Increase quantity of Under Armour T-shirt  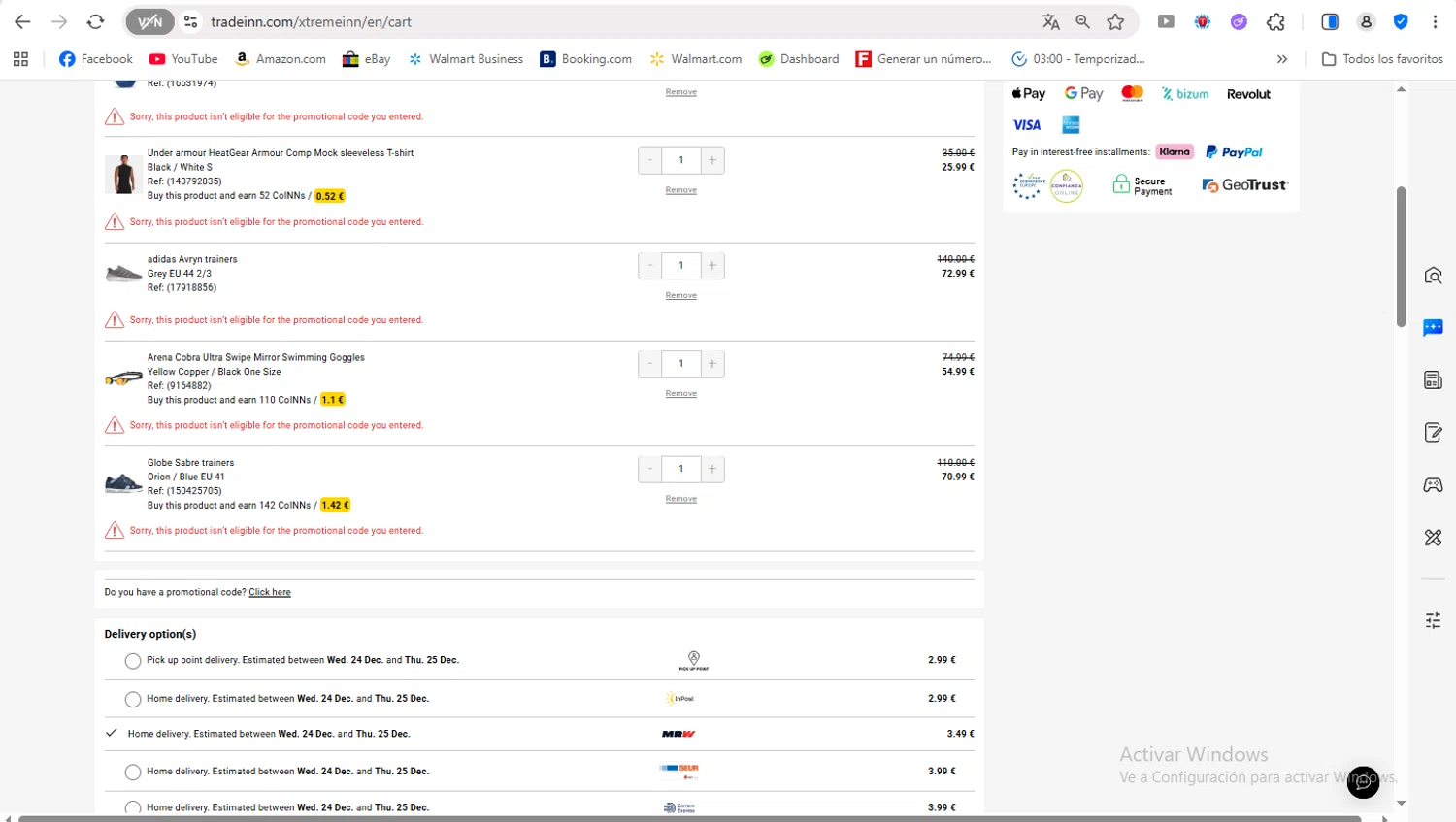712,160
